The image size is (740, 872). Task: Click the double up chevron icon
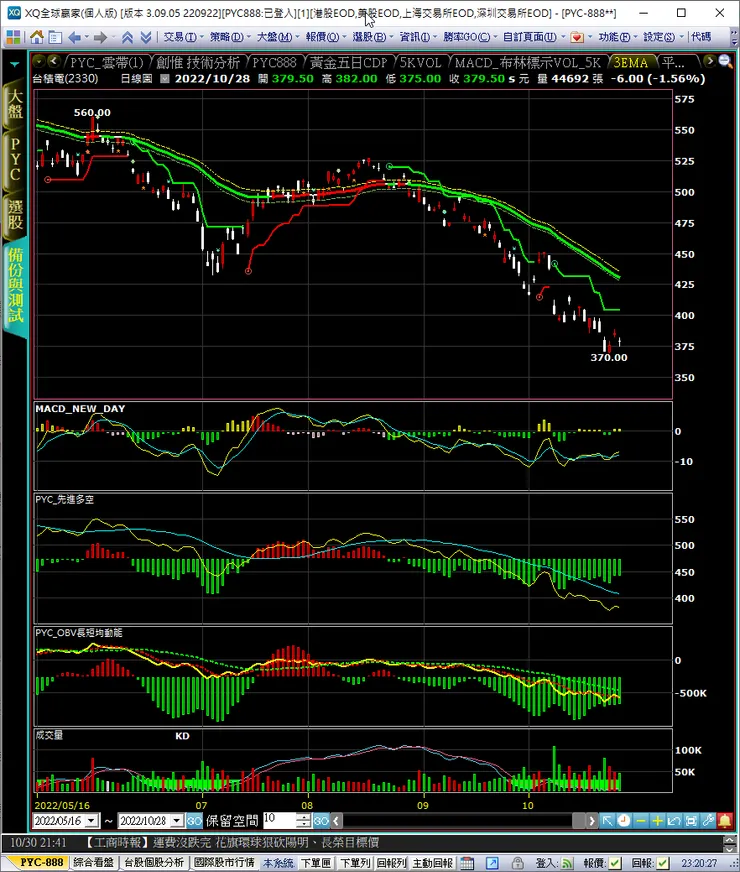coord(127,37)
